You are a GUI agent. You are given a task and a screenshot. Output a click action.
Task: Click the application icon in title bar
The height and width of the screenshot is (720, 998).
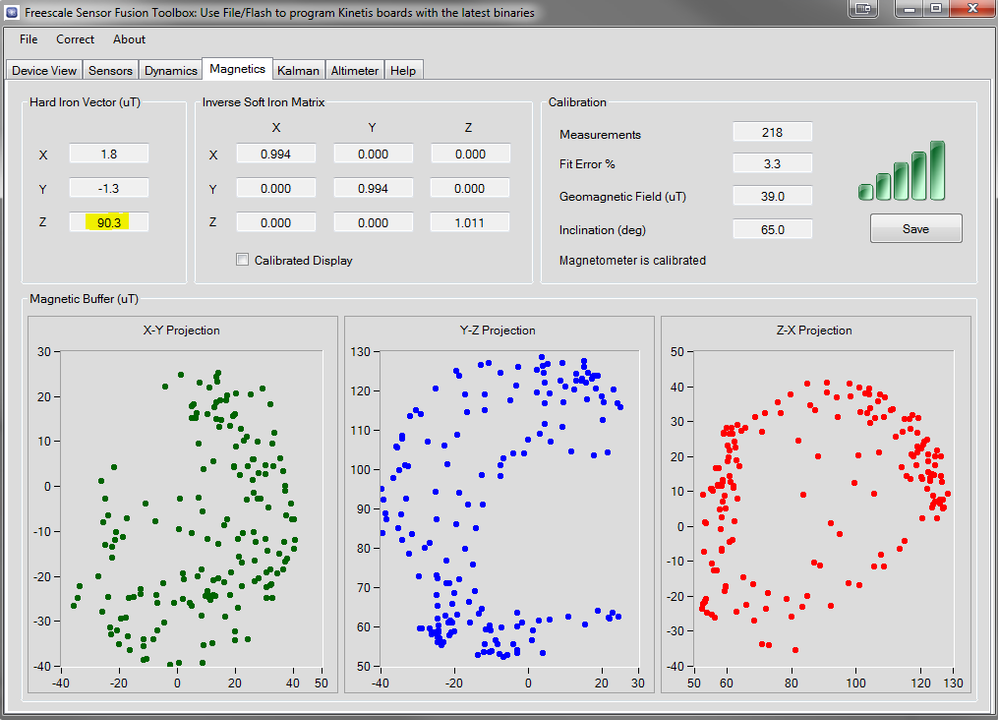coord(11,11)
